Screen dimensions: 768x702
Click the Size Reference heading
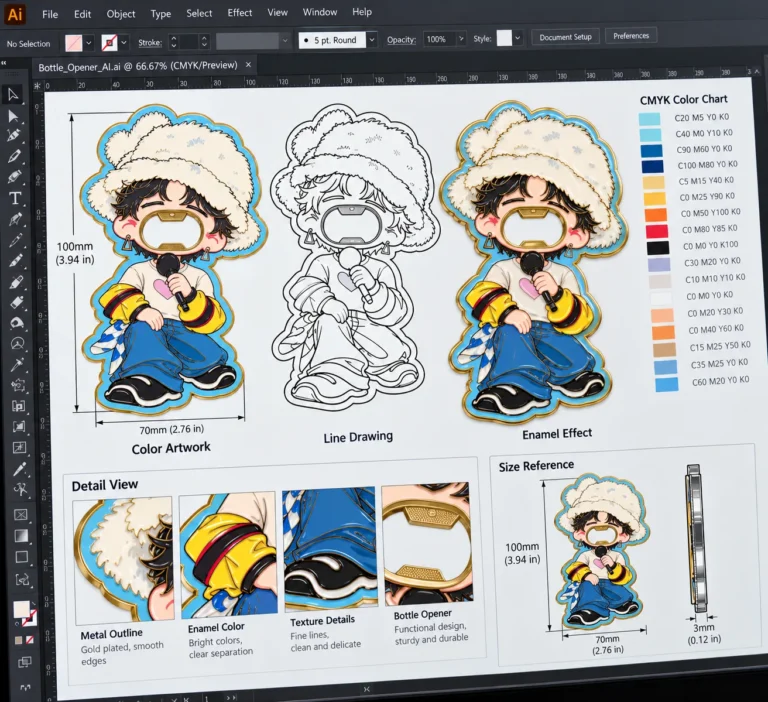click(x=536, y=465)
